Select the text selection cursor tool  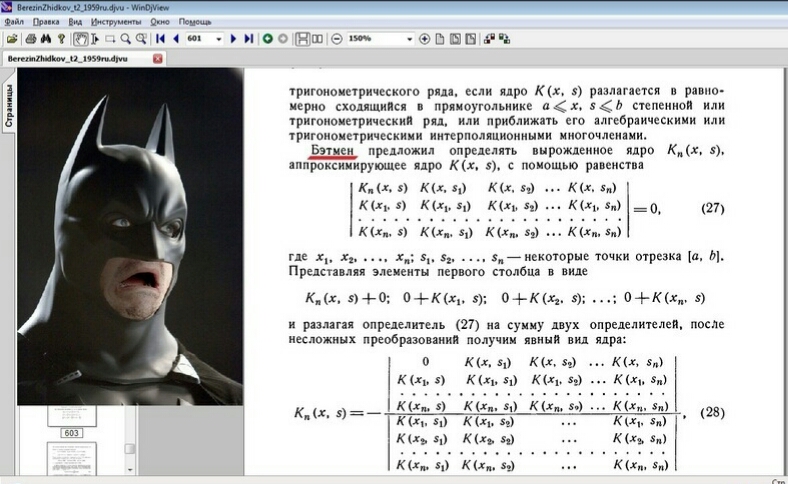point(95,39)
